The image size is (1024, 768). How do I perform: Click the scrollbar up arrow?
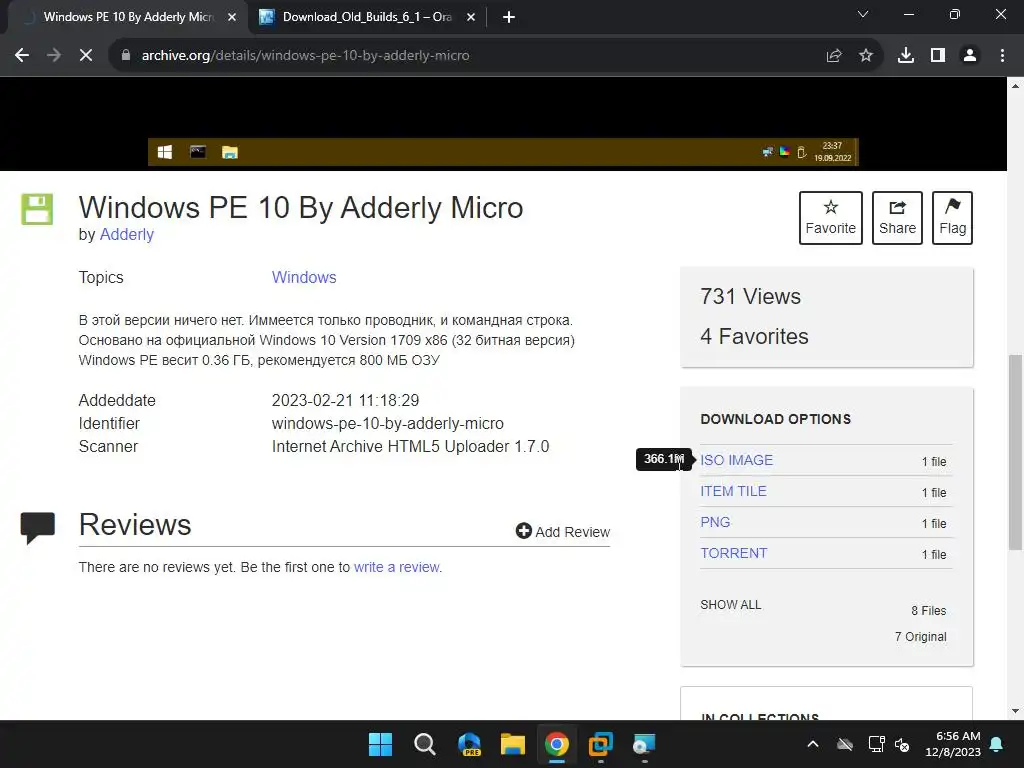pyautogui.click(x=1016, y=86)
